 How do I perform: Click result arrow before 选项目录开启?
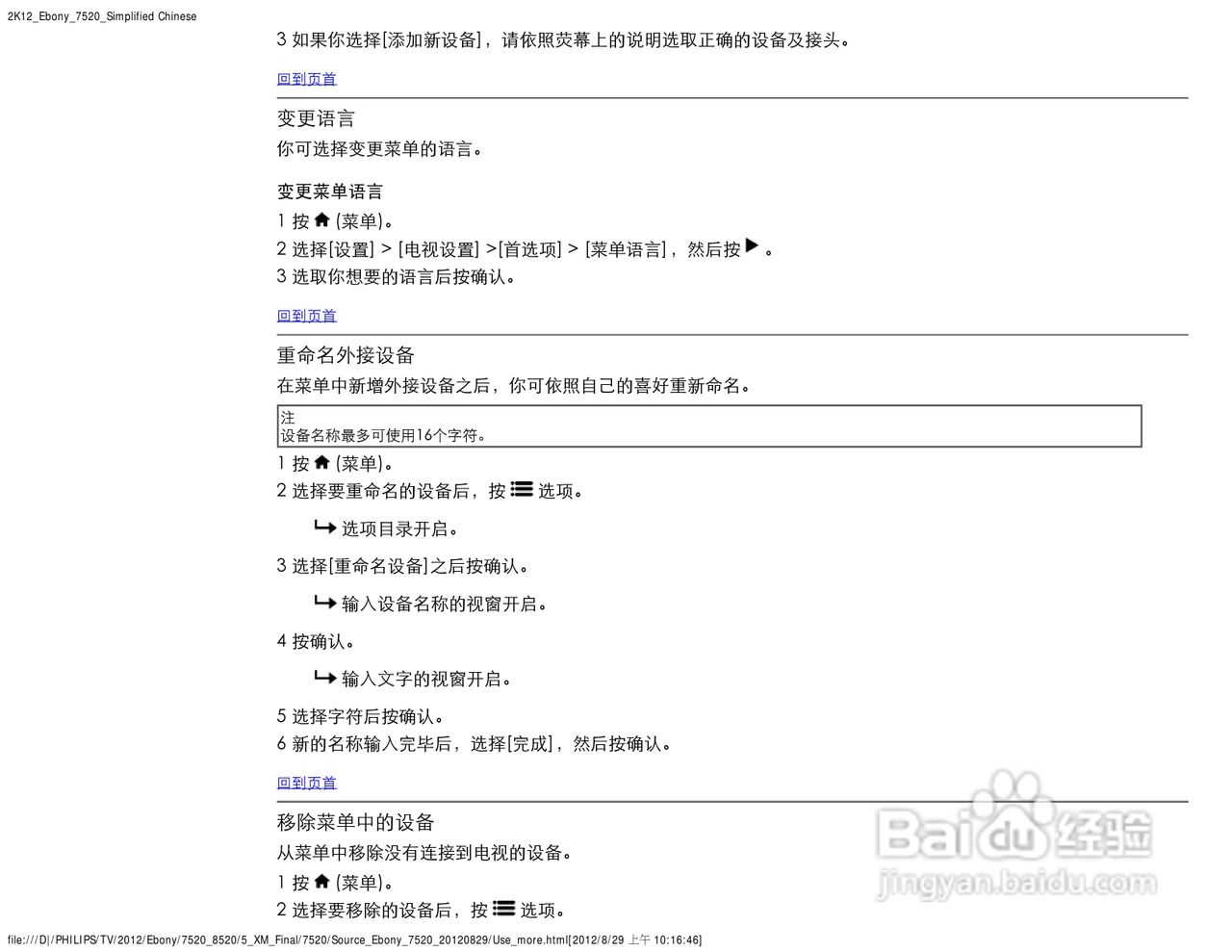325,527
